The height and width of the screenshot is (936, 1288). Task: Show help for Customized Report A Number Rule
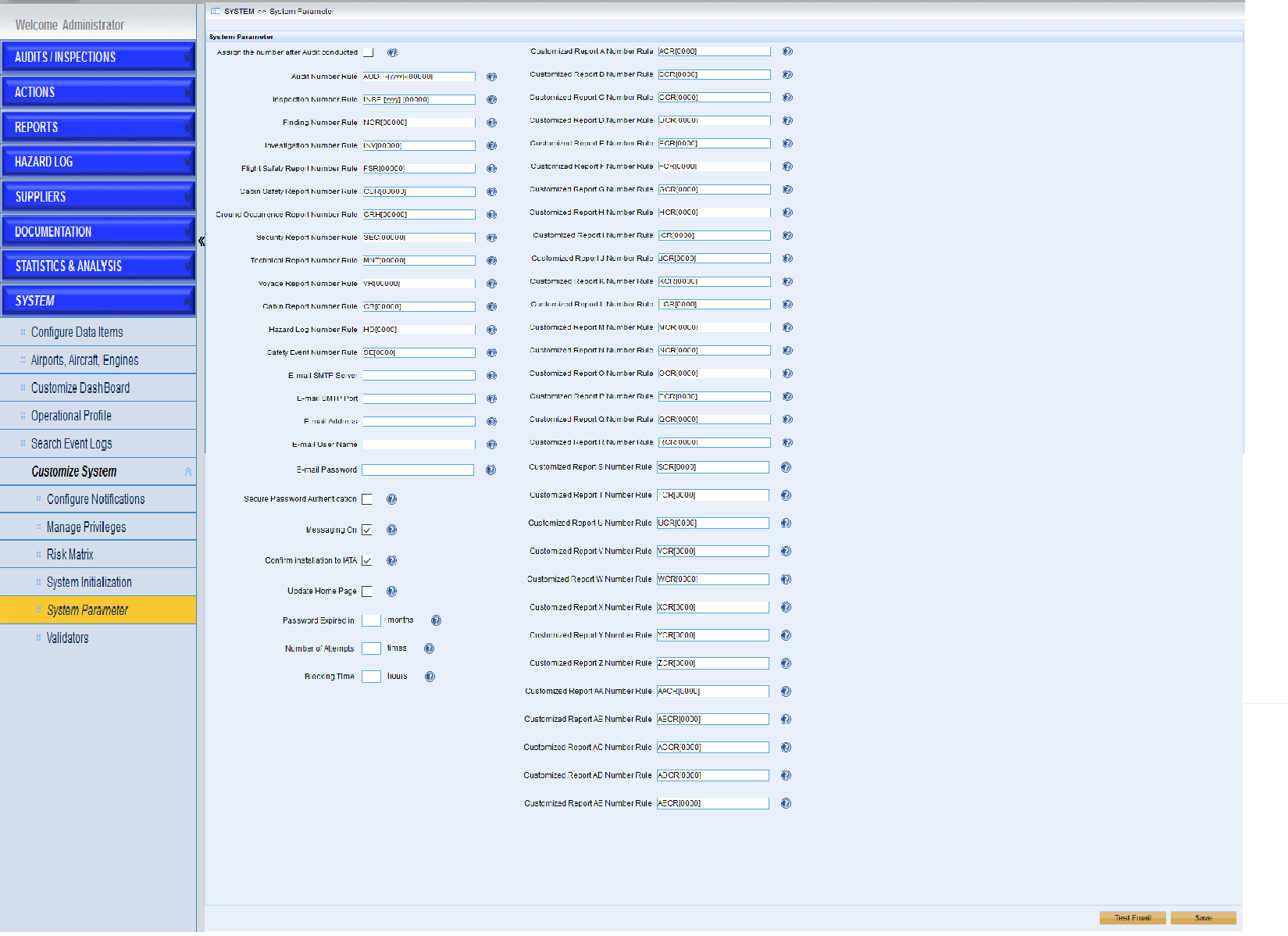point(787,52)
